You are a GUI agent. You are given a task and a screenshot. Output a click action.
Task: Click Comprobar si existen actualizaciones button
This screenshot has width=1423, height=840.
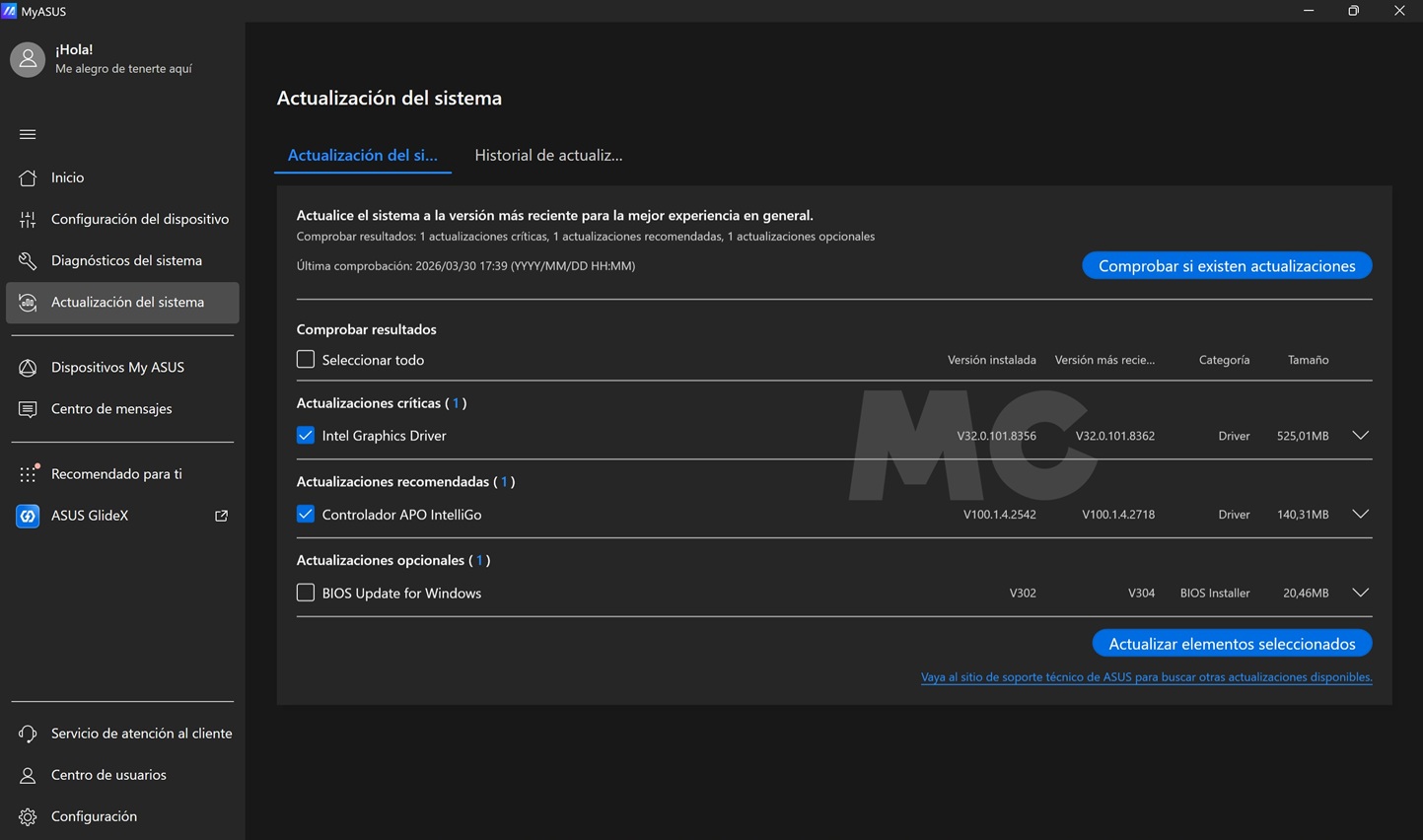point(1227,265)
